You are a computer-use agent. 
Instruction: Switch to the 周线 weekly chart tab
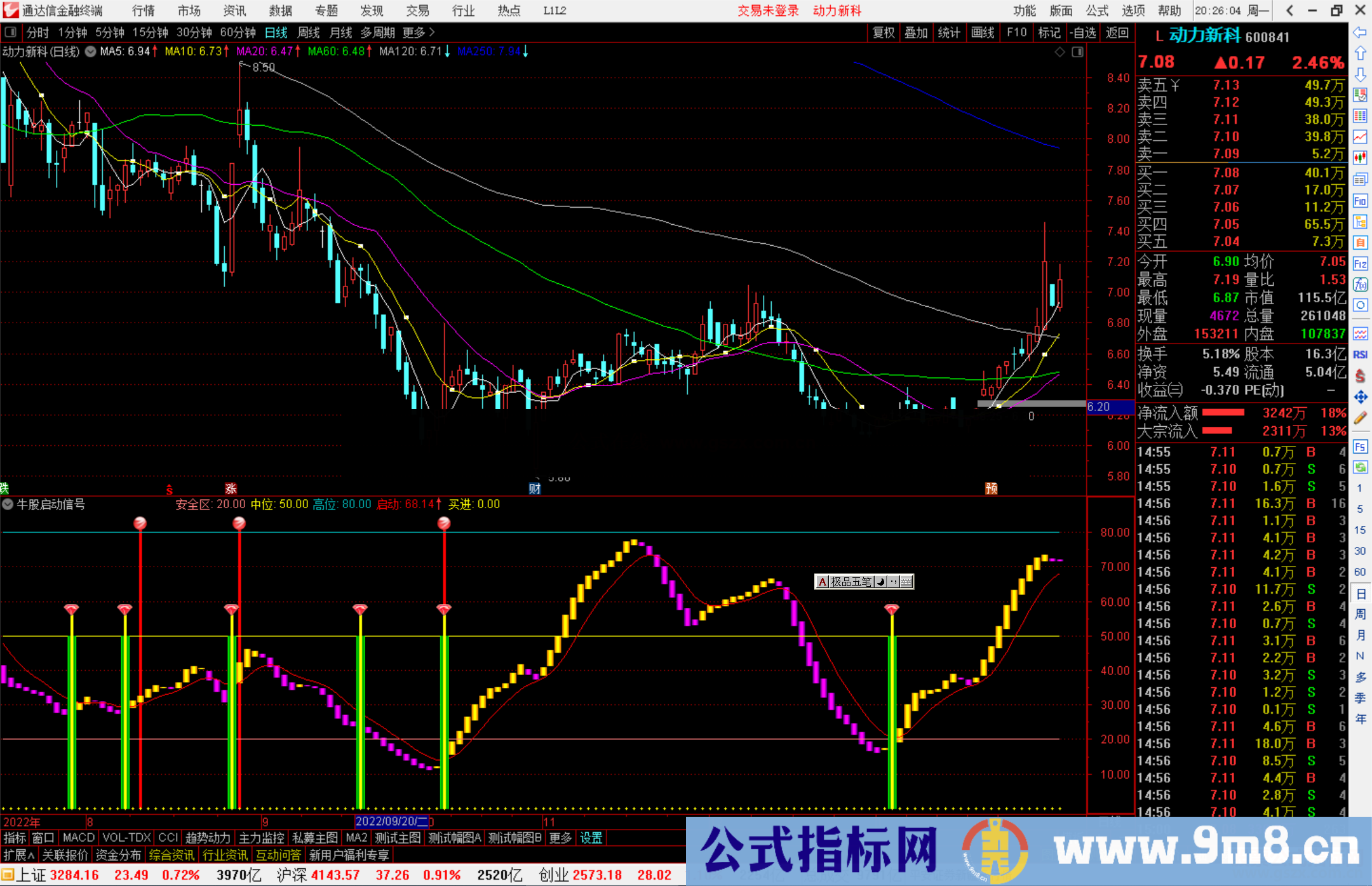coord(309,32)
